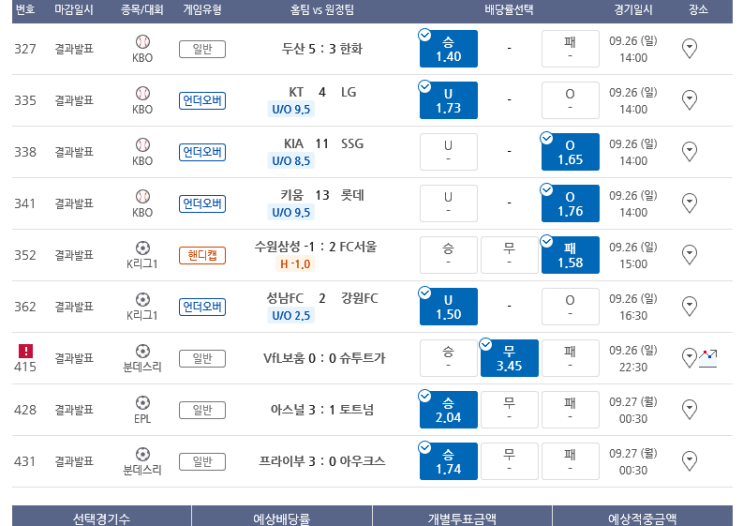
Task: Click 일반 game type tag in row 327
Action: point(202,49)
